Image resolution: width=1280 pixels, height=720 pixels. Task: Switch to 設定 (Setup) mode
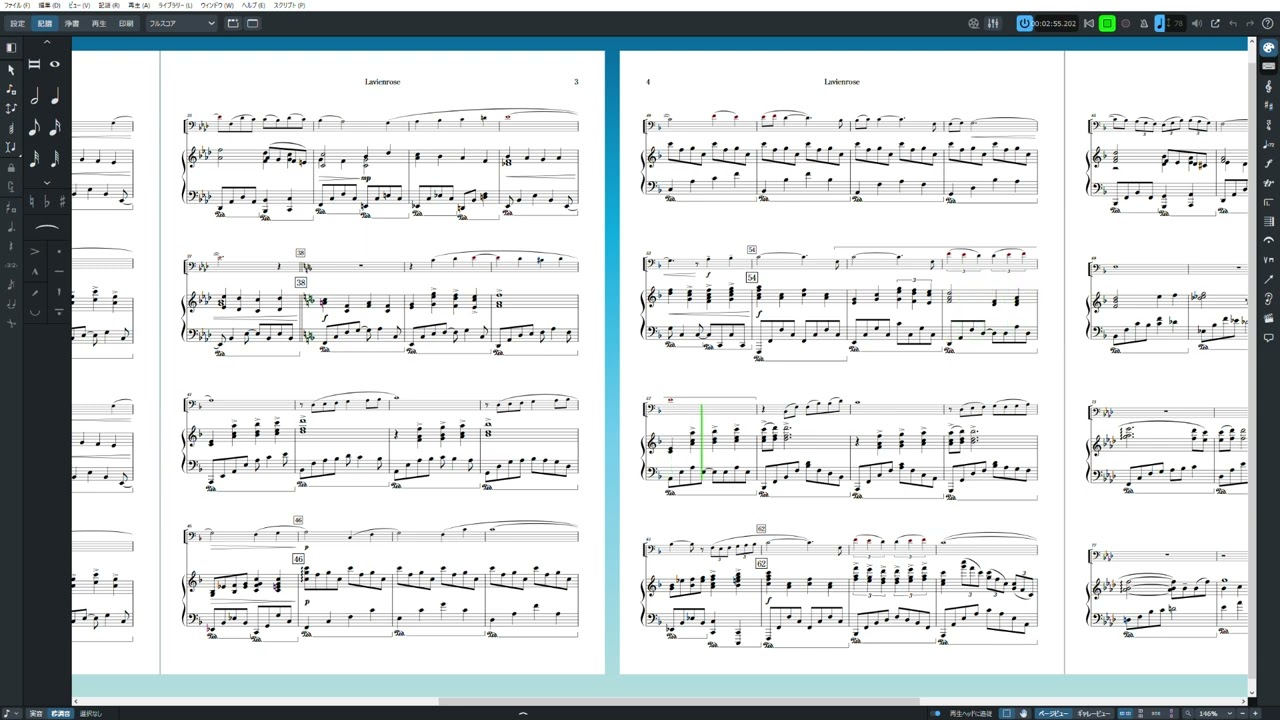coord(17,23)
